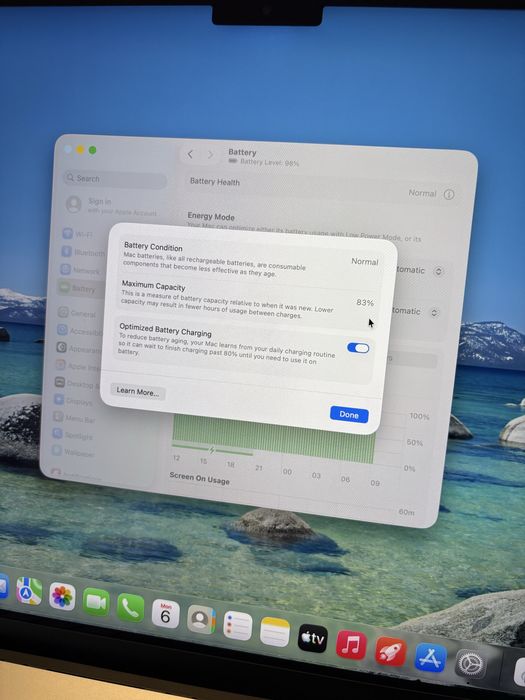
Task: Click the red rocket dock icon
Action: pyautogui.click(x=391, y=651)
